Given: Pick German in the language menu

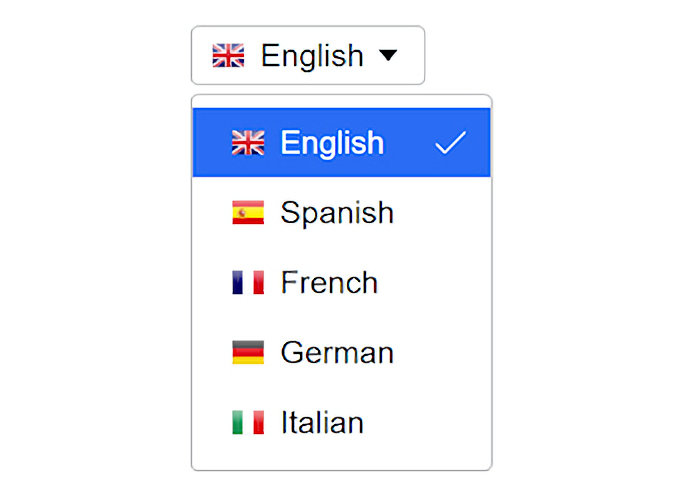Looking at the screenshot, I should [342, 352].
